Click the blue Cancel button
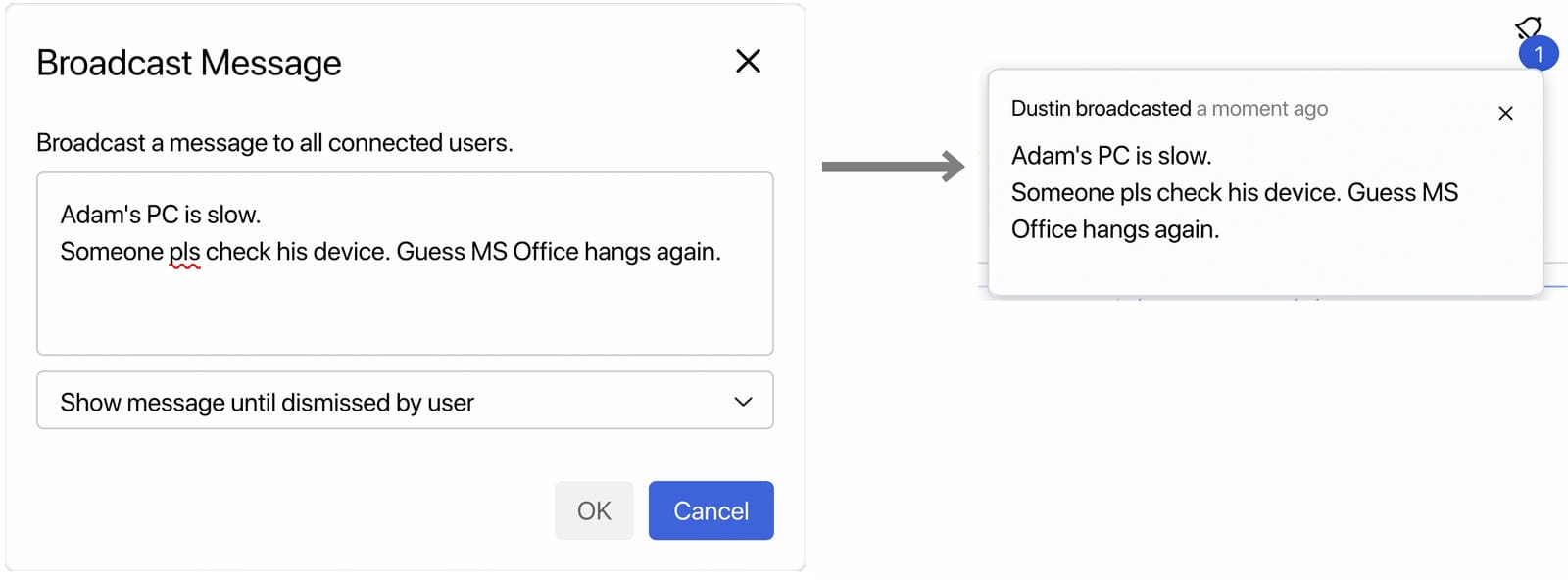The height and width of the screenshot is (580, 1568). [710, 510]
